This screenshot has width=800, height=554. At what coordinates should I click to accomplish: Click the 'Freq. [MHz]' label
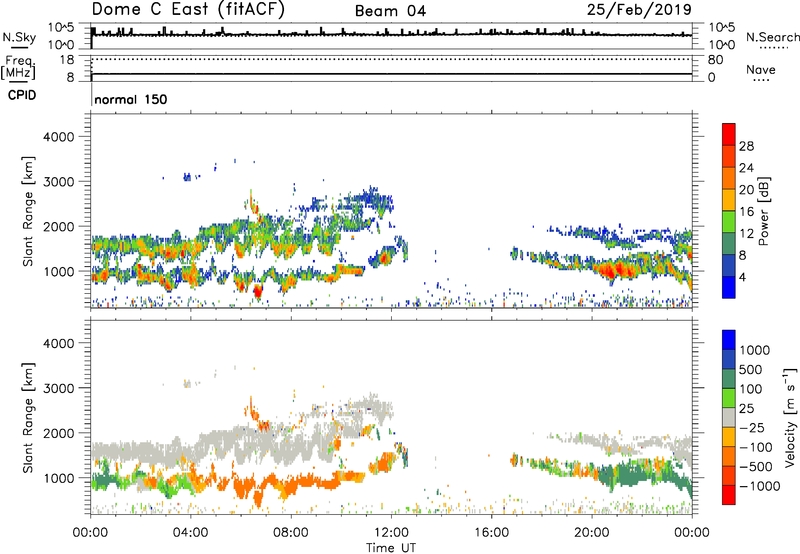[x=19, y=68]
